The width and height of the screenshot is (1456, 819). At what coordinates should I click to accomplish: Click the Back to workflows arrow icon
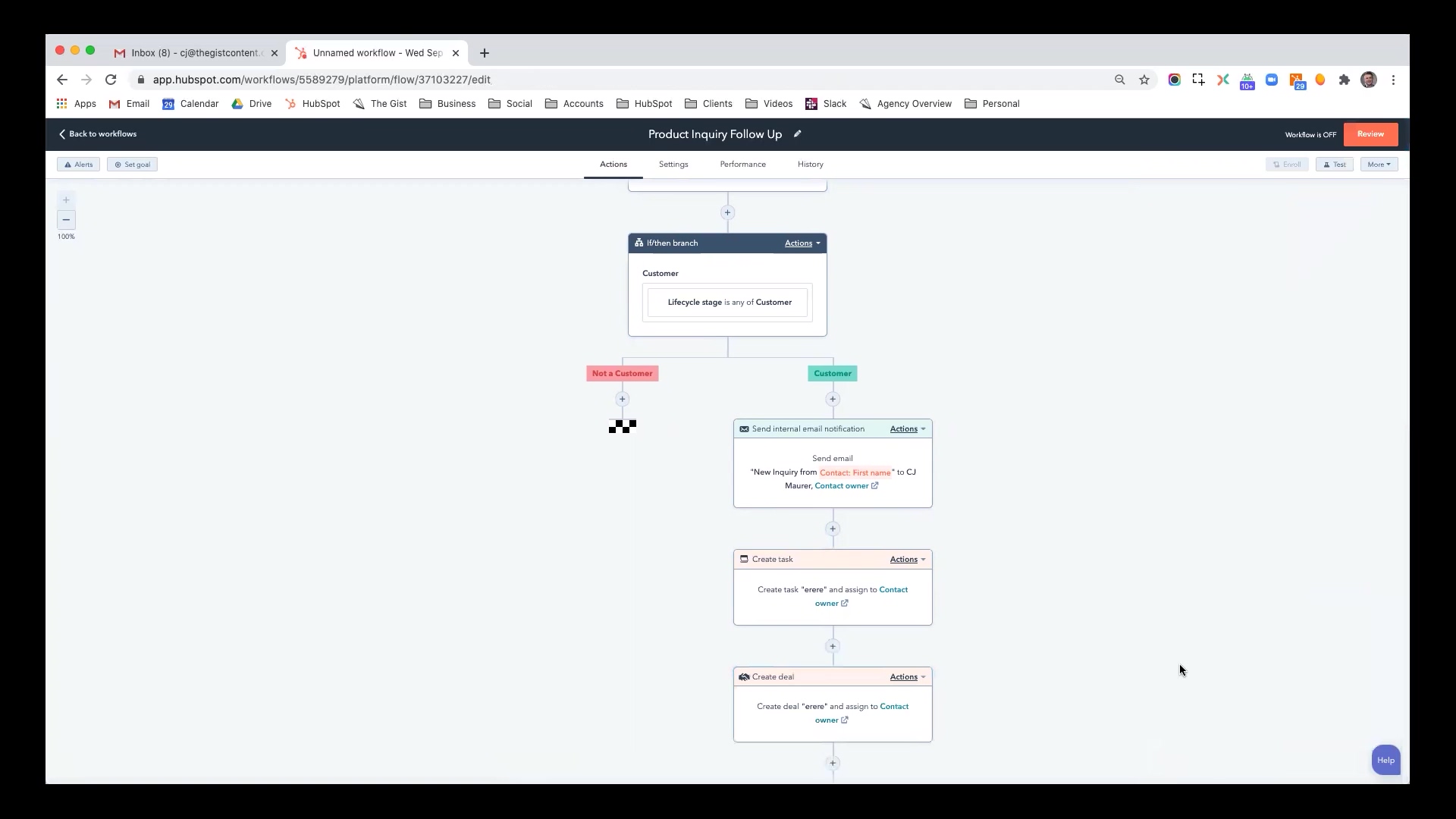click(62, 133)
